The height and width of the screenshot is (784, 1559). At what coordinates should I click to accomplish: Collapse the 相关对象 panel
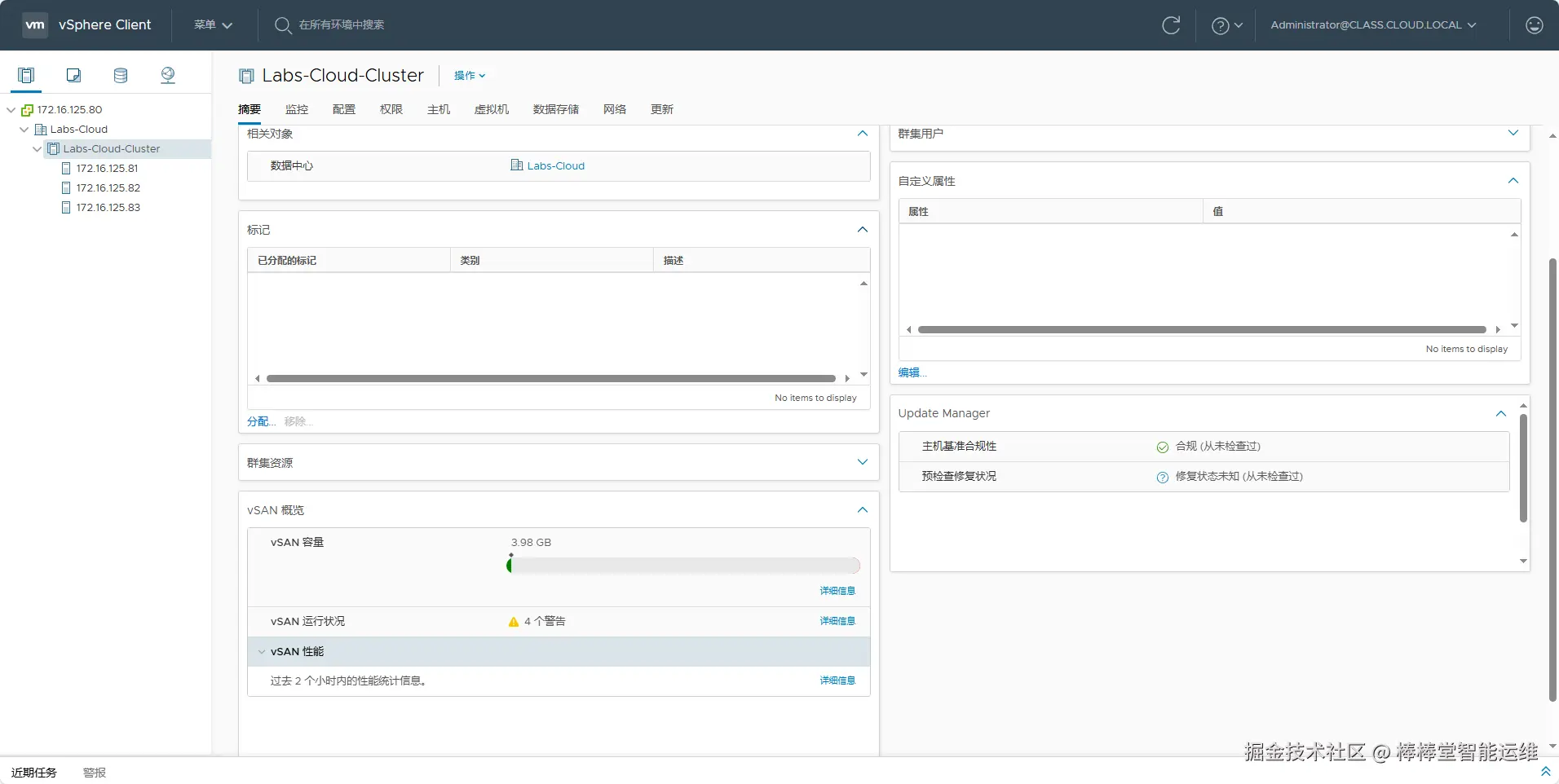point(863,134)
